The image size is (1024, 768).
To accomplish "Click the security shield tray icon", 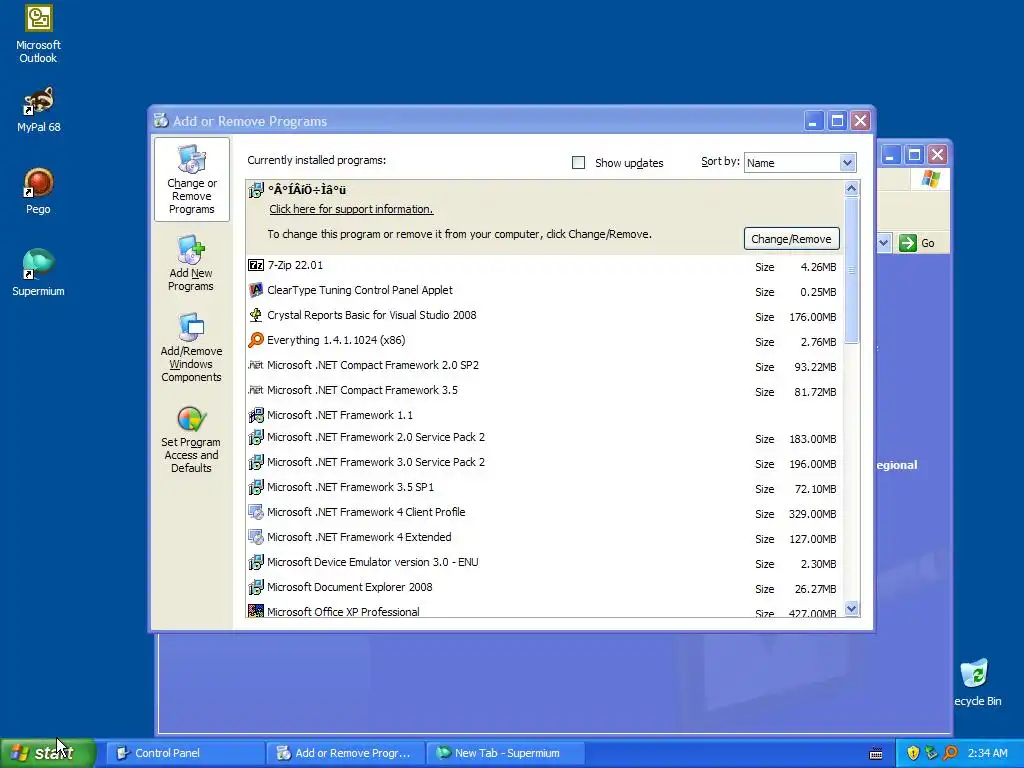I will click(913, 753).
